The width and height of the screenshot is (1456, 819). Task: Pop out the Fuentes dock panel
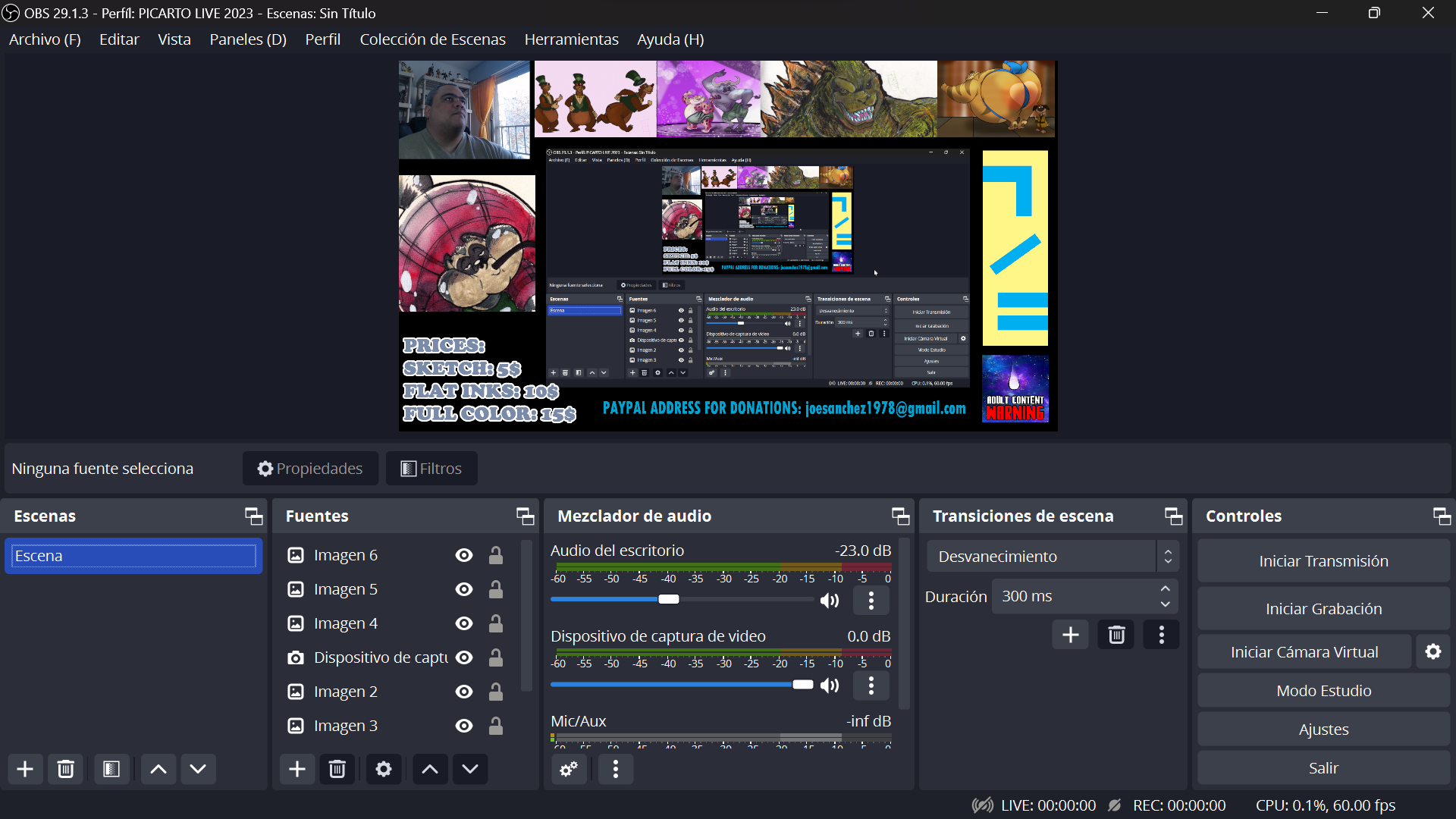[525, 516]
